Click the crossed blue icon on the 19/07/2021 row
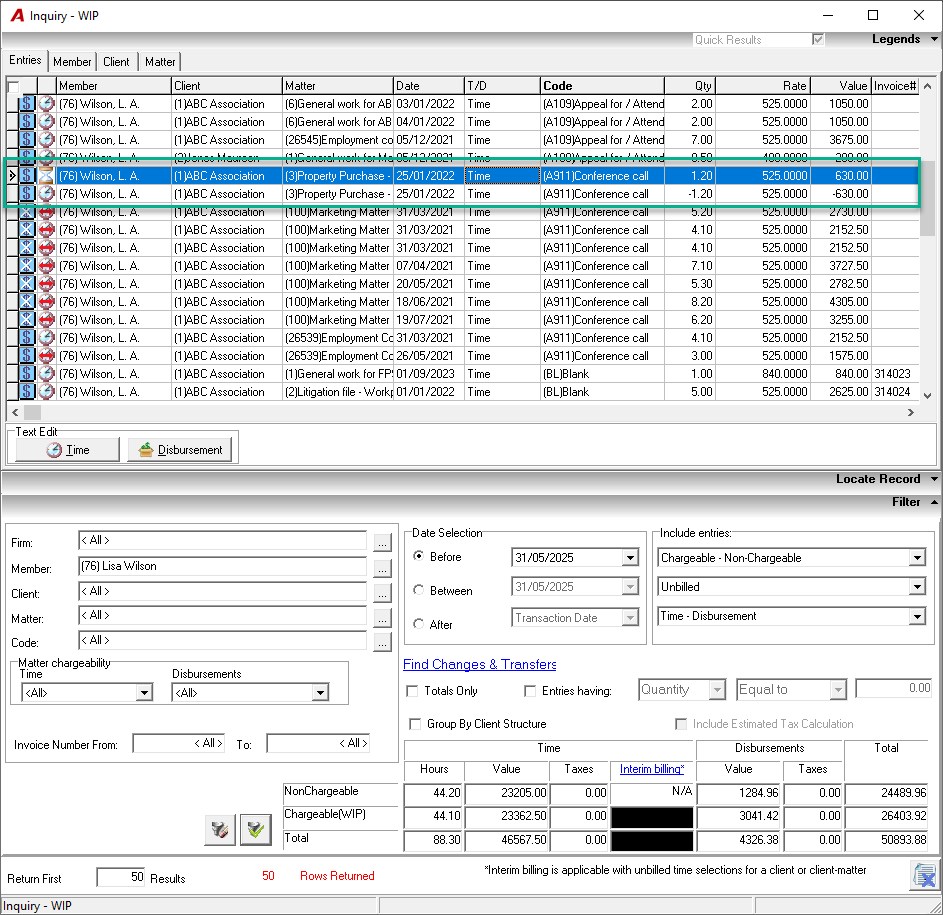This screenshot has height=915, width=943. 27,320
